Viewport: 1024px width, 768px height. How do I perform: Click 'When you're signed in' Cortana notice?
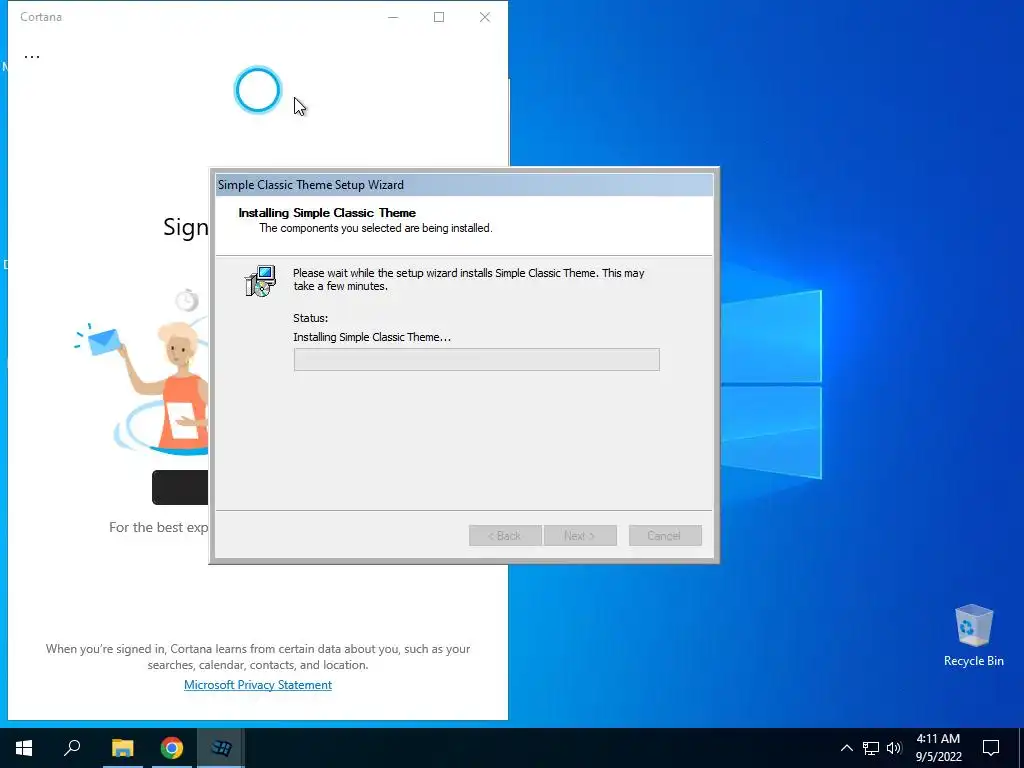click(x=258, y=656)
